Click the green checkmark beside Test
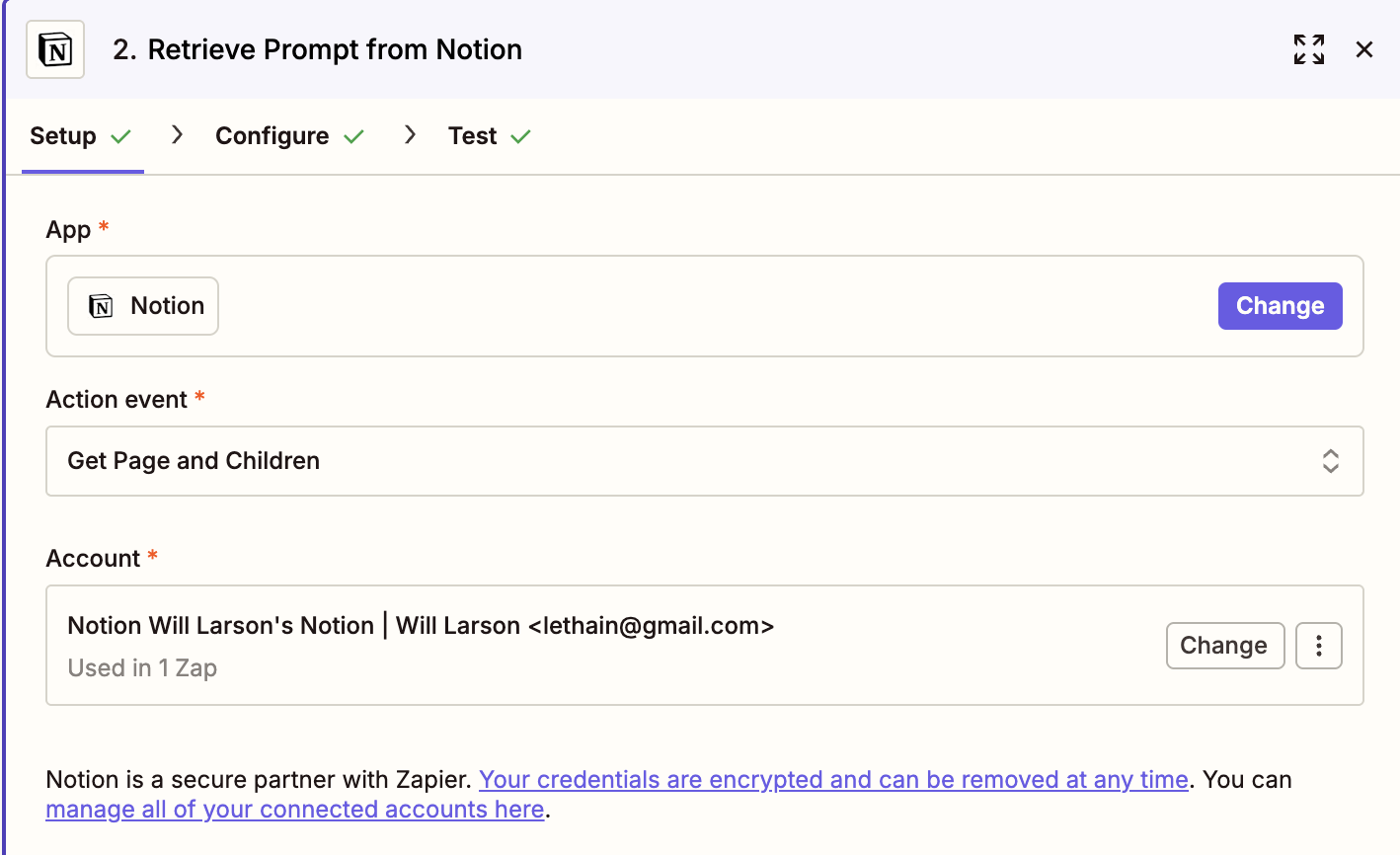The image size is (1400, 855). coord(520,136)
